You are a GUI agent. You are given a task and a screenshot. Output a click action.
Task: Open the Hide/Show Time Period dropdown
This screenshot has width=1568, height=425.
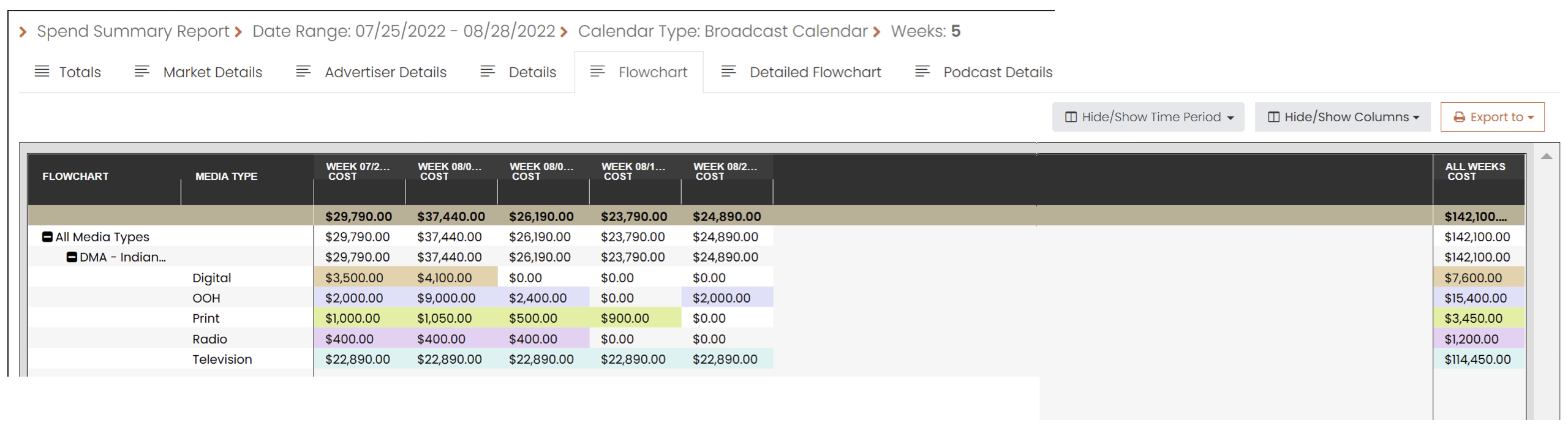pyautogui.click(x=1148, y=117)
